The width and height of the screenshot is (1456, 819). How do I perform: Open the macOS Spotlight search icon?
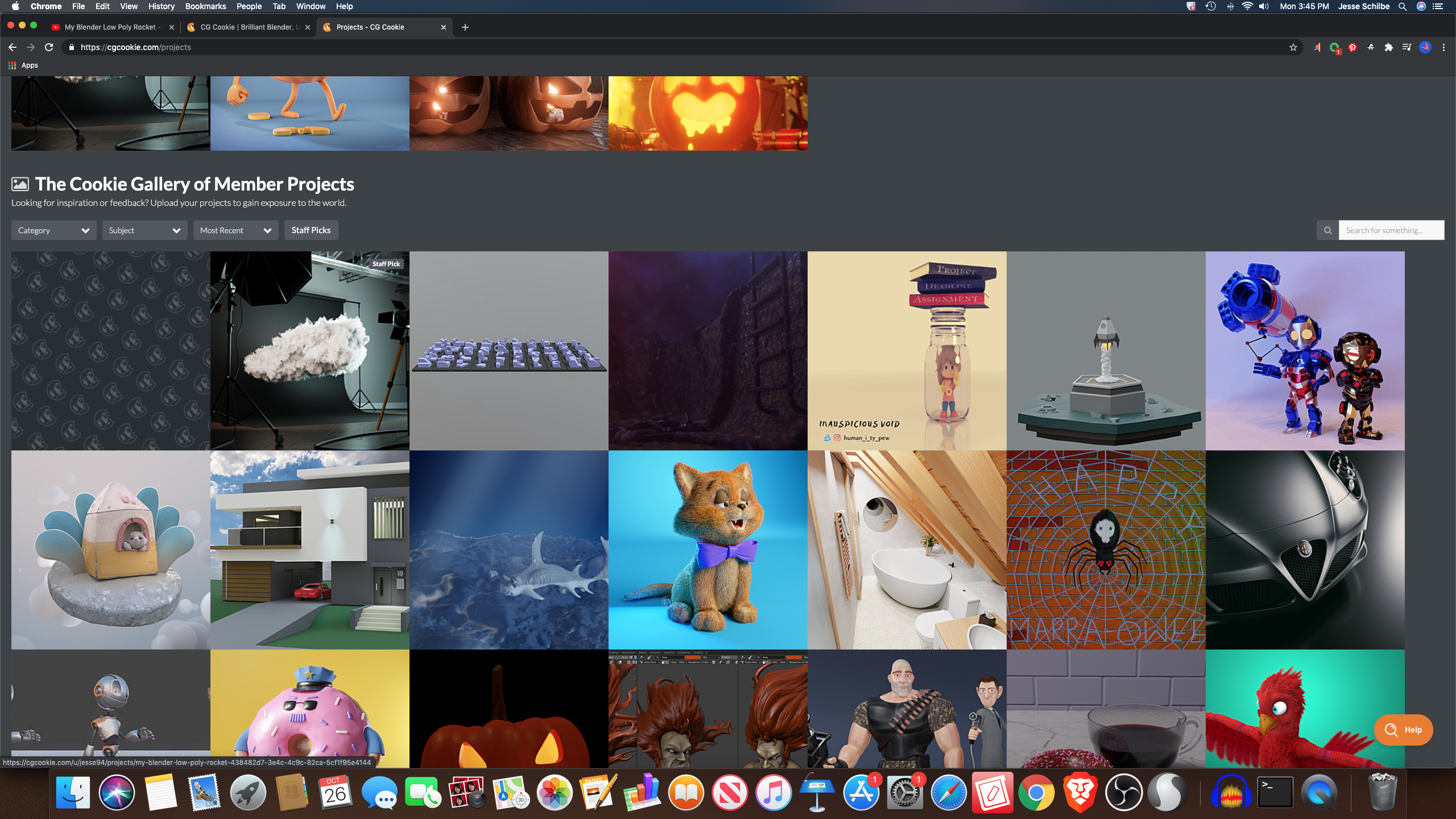pos(1403,6)
